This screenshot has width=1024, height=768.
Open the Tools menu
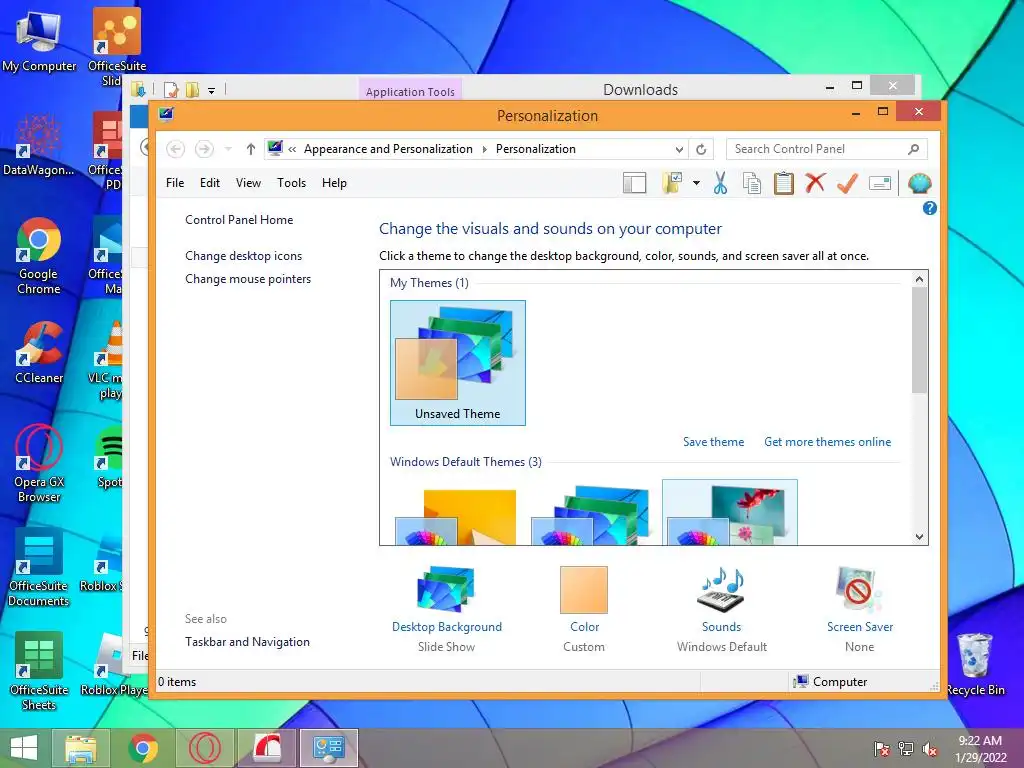(291, 183)
